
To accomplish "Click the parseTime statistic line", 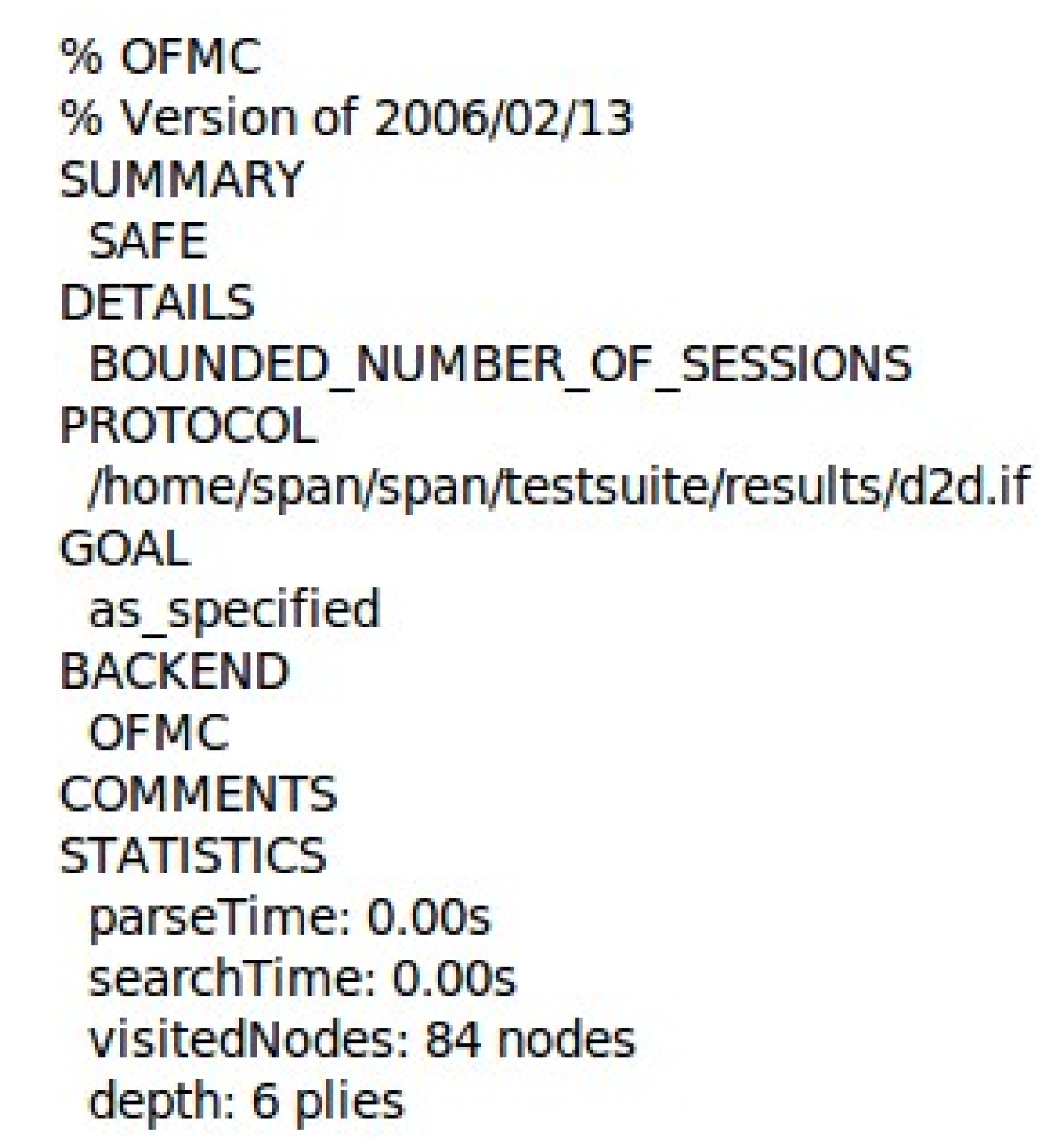I will pos(290,917).
